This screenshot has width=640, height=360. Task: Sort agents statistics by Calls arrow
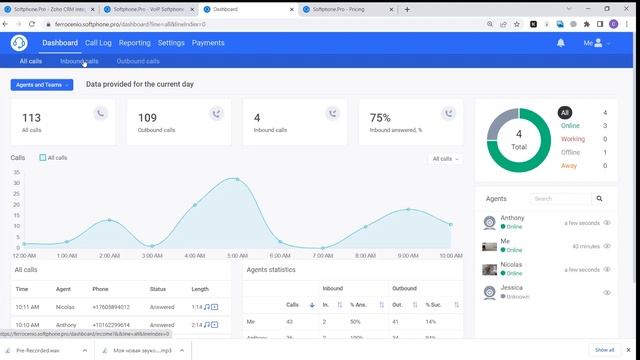pos(312,305)
